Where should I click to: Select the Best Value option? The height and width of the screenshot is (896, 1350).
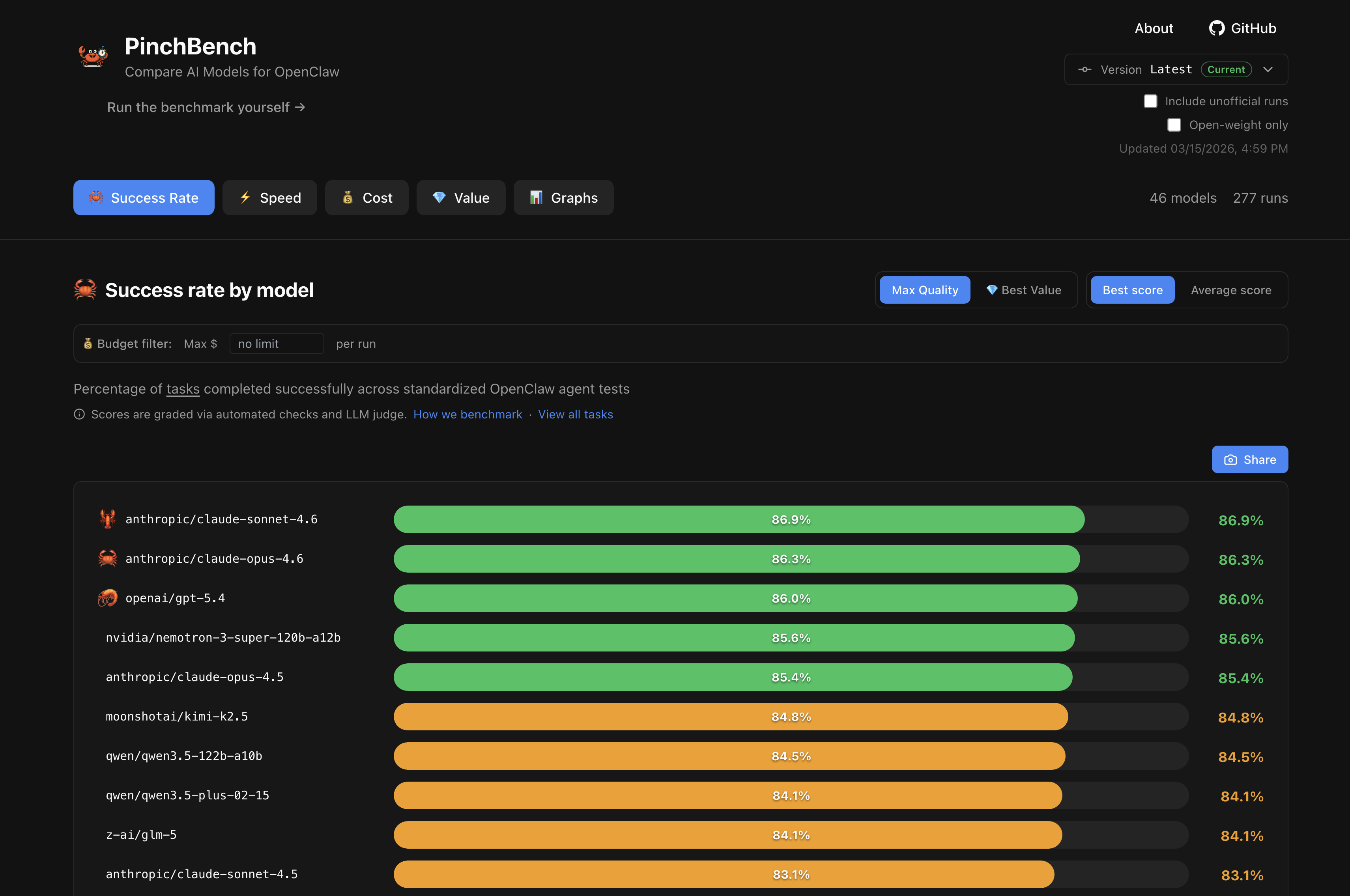pos(1024,290)
